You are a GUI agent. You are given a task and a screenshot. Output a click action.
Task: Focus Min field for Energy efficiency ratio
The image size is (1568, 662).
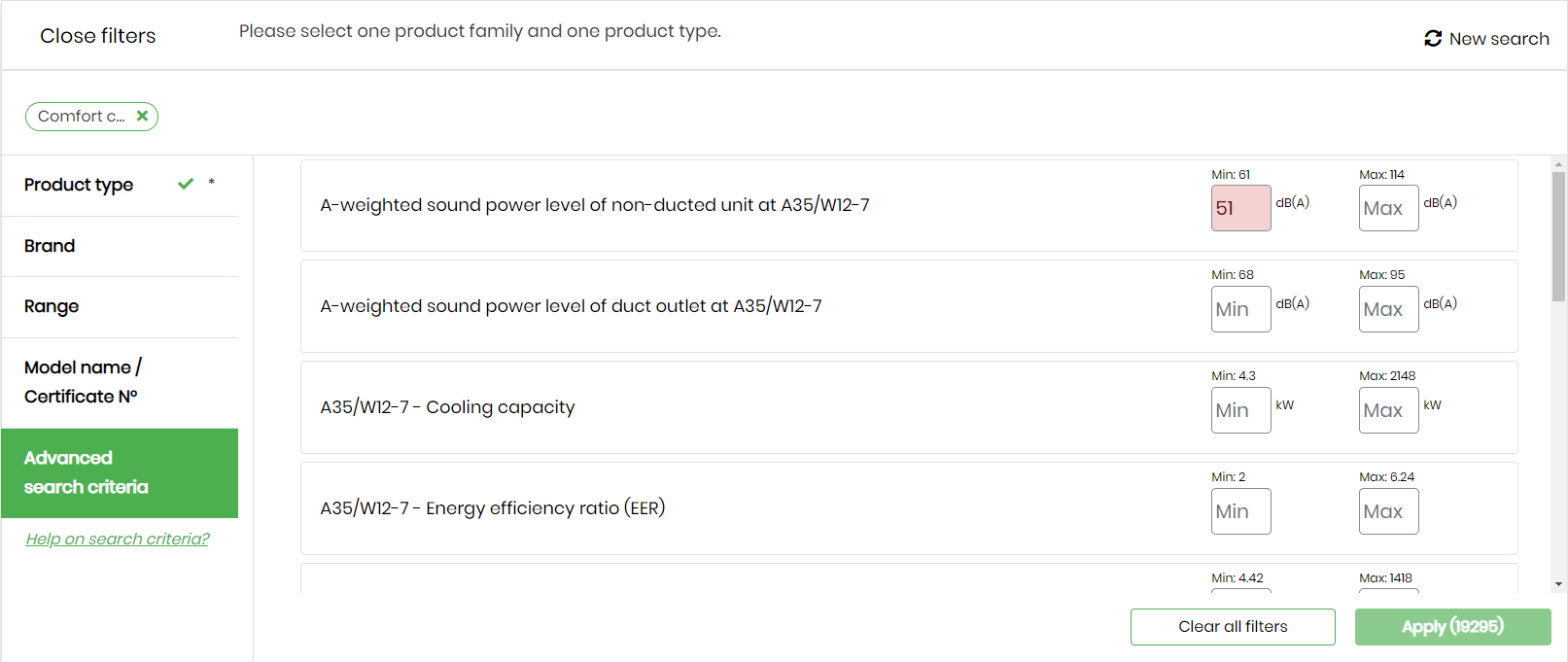coord(1240,511)
